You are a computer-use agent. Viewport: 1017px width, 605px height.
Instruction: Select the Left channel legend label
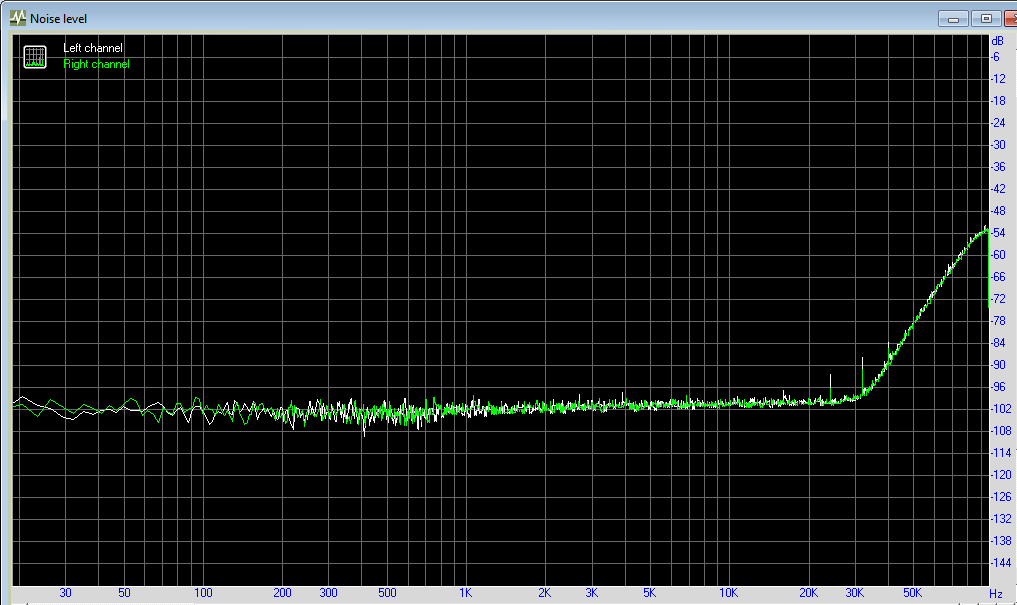pyautogui.click(x=93, y=48)
